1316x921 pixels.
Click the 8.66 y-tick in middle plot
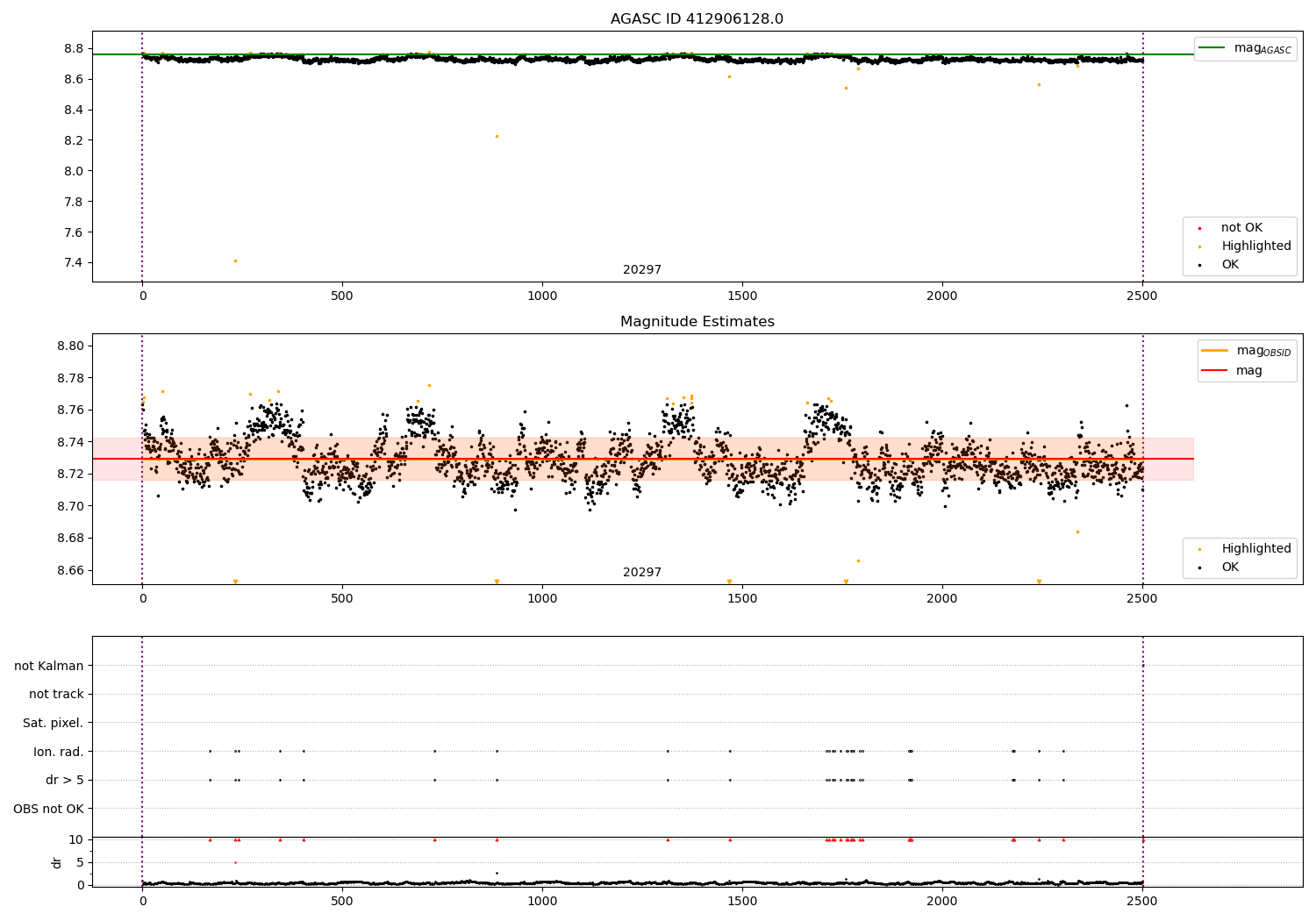70,570
